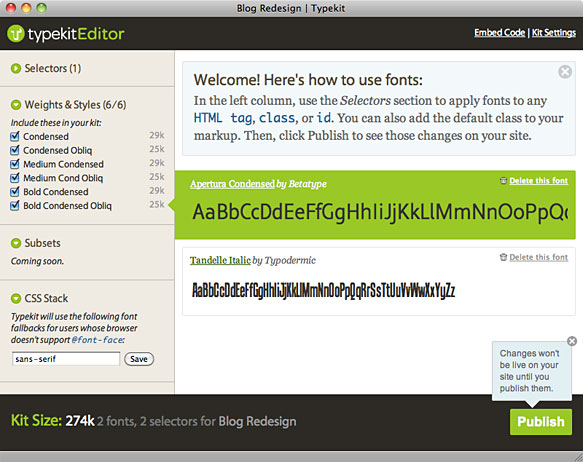Collapse the CSS Stack section
This screenshot has width=583, height=462.
pyautogui.click(x=16, y=298)
